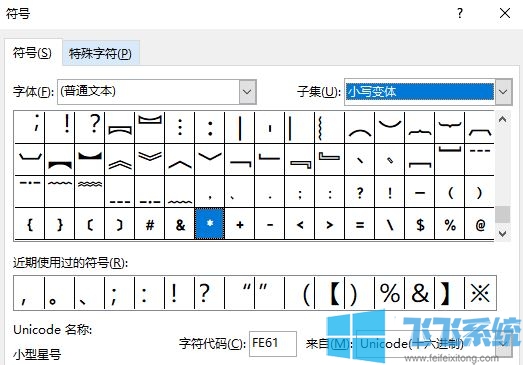This screenshot has width=523, height=365.
Task: Open the 字体(F) font dropdown
Action: [x=247, y=92]
